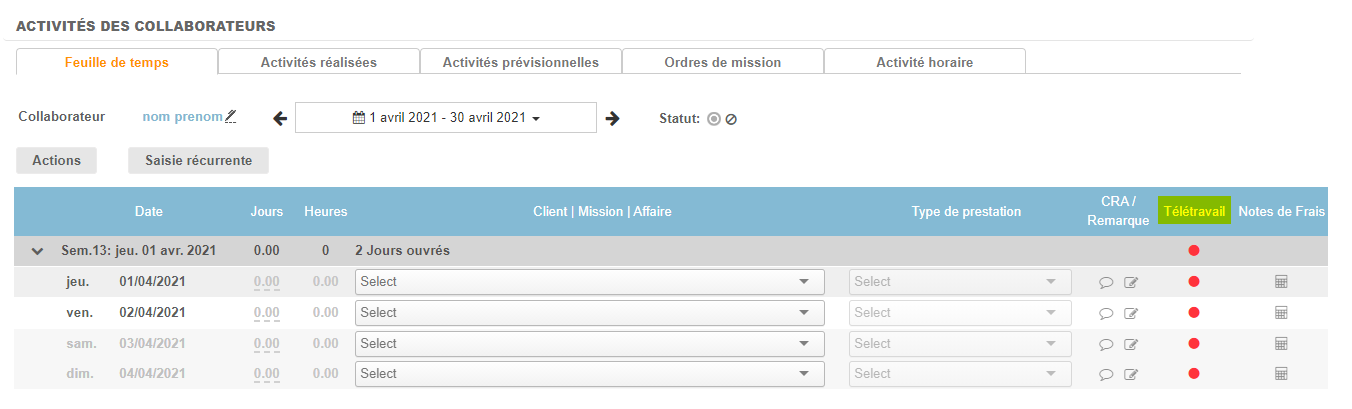Open the Ordres de mission tab
The height and width of the screenshot is (409, 1352).
coord(722,62)
